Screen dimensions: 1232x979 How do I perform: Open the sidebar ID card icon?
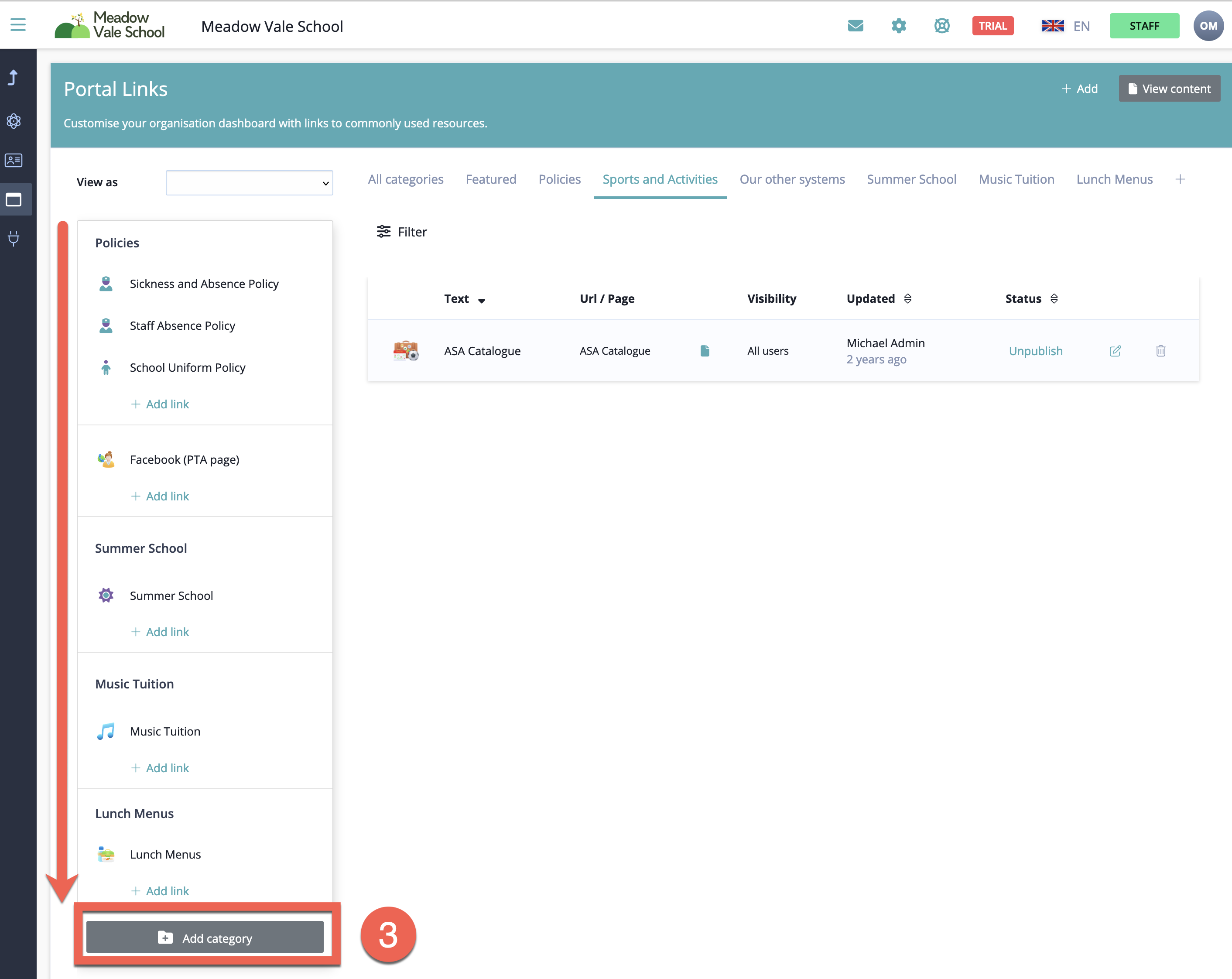[14, 160]
